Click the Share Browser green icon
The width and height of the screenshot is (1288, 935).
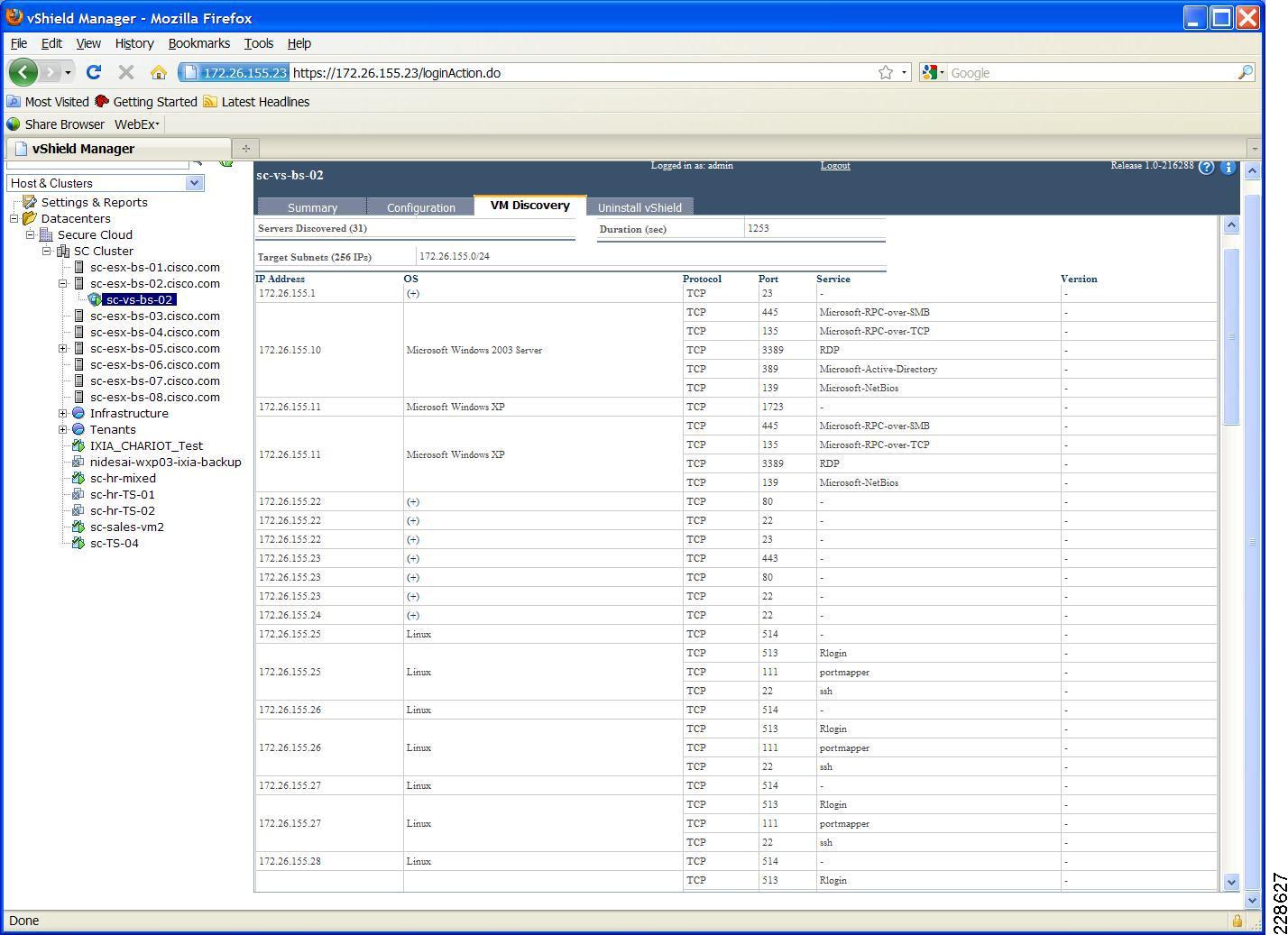[14, 124]
